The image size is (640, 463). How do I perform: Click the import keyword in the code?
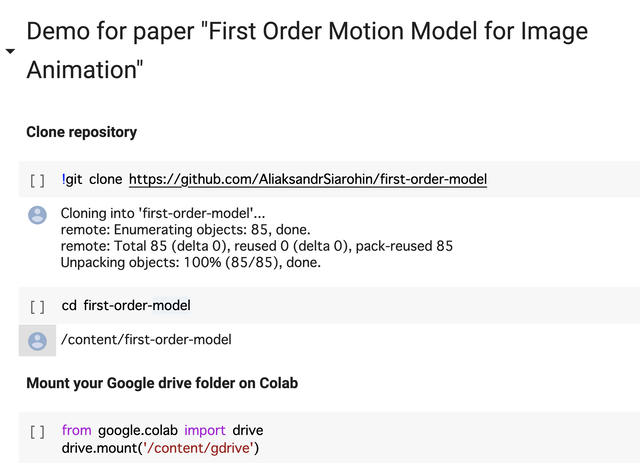tap(205, 431)
